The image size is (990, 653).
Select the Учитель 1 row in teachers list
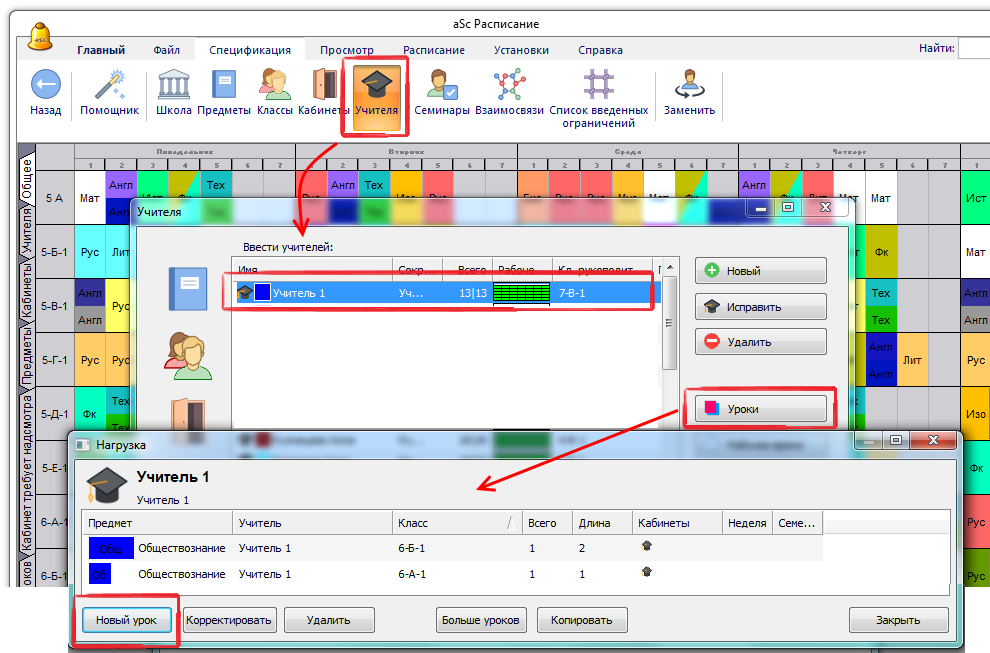440,293
